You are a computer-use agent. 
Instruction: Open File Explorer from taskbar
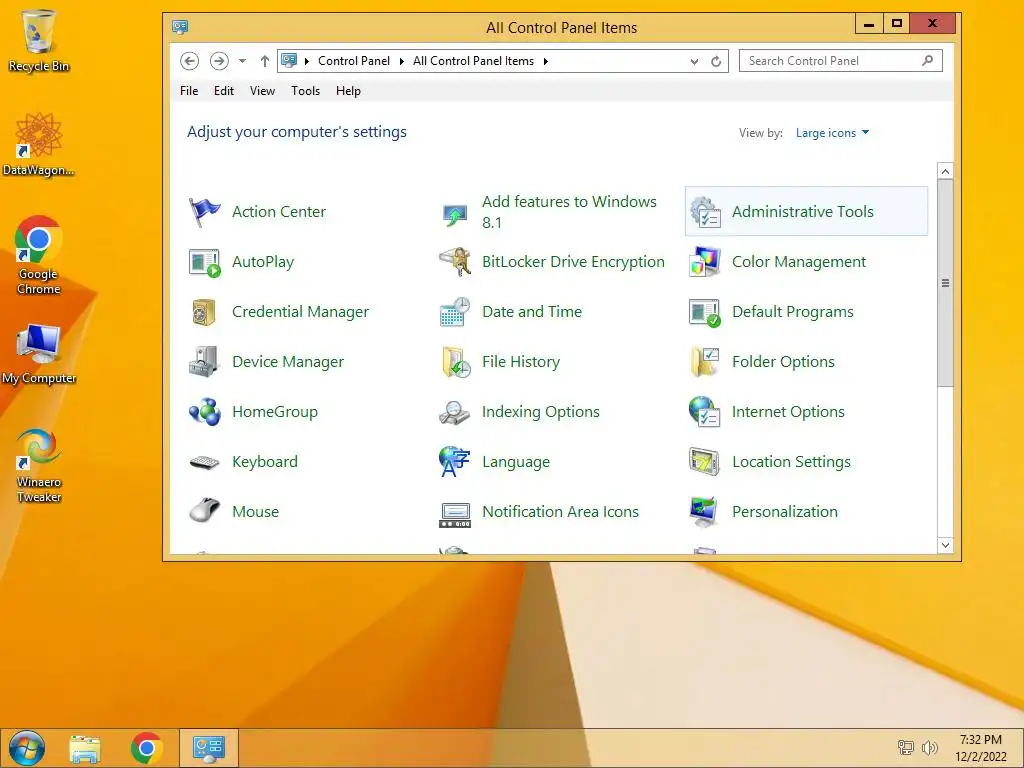(x=85, y=748)
